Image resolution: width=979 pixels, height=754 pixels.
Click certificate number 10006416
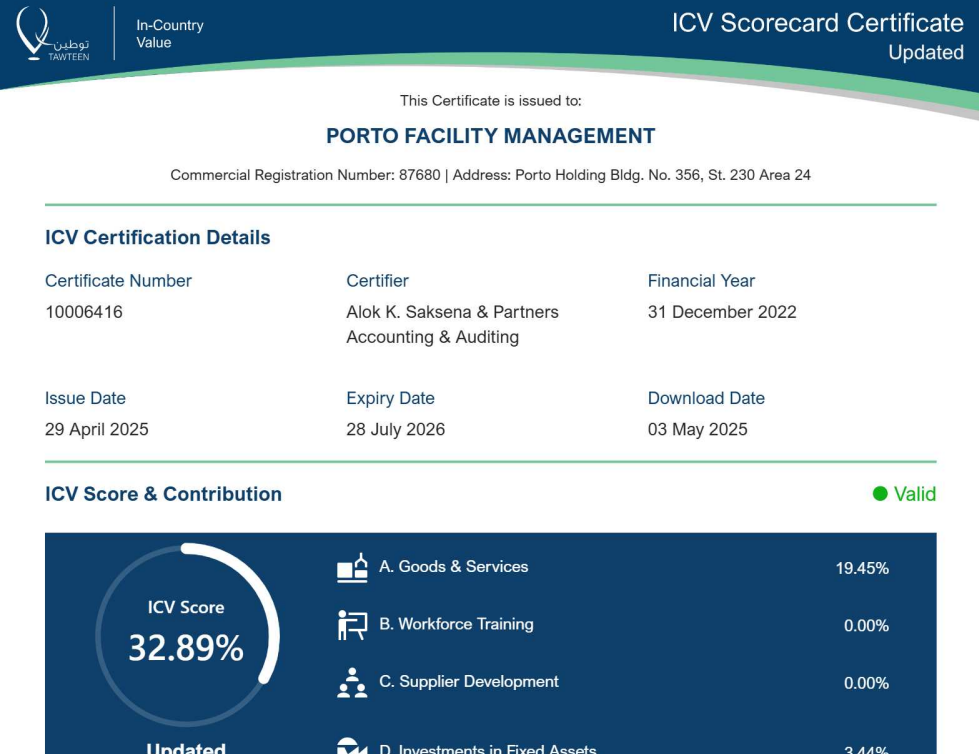(x=84, y=312)
